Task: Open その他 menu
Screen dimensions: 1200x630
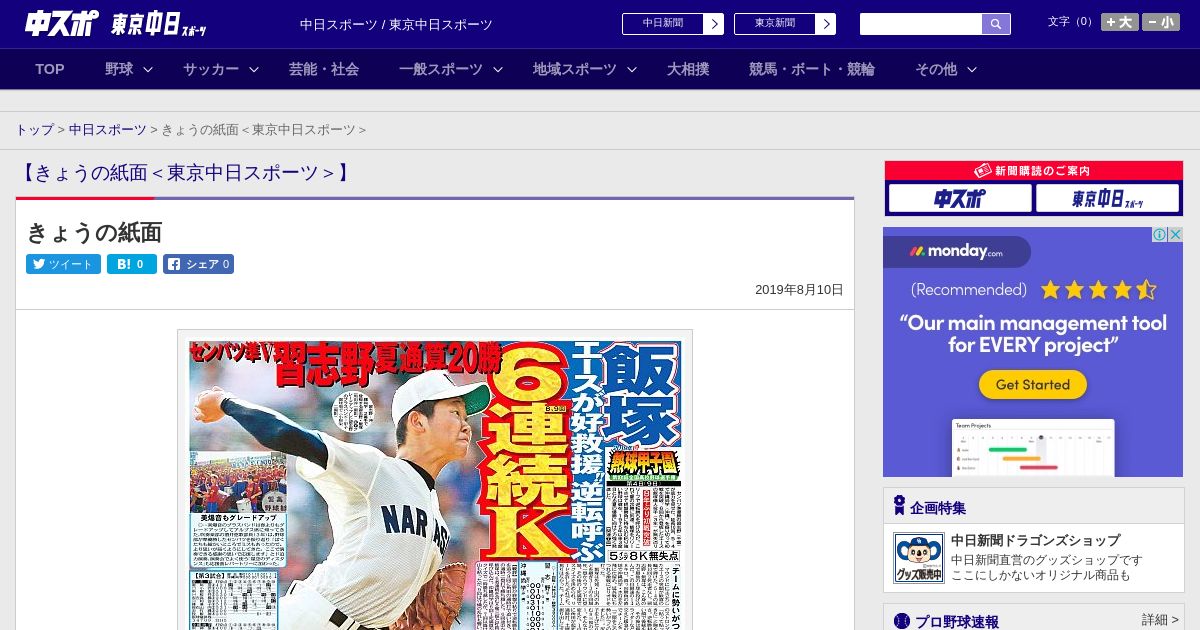Action: (936, 69)
